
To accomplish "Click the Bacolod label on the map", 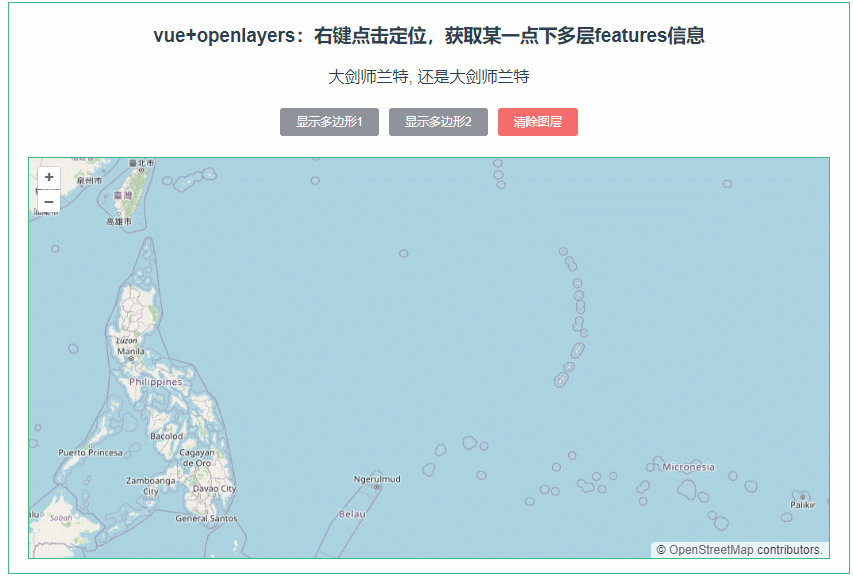I will tap(164, 437).
